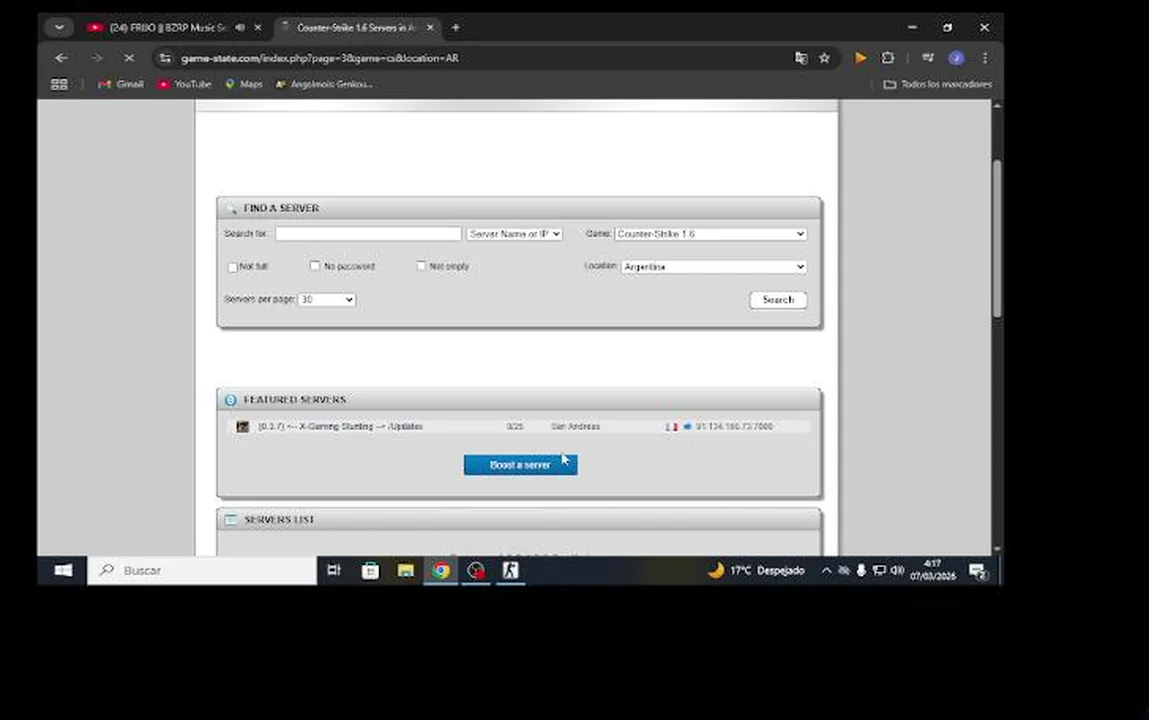Select the Counter-Strike 1.6 Servers tab
1149x720 pixels.
point(356,28)
